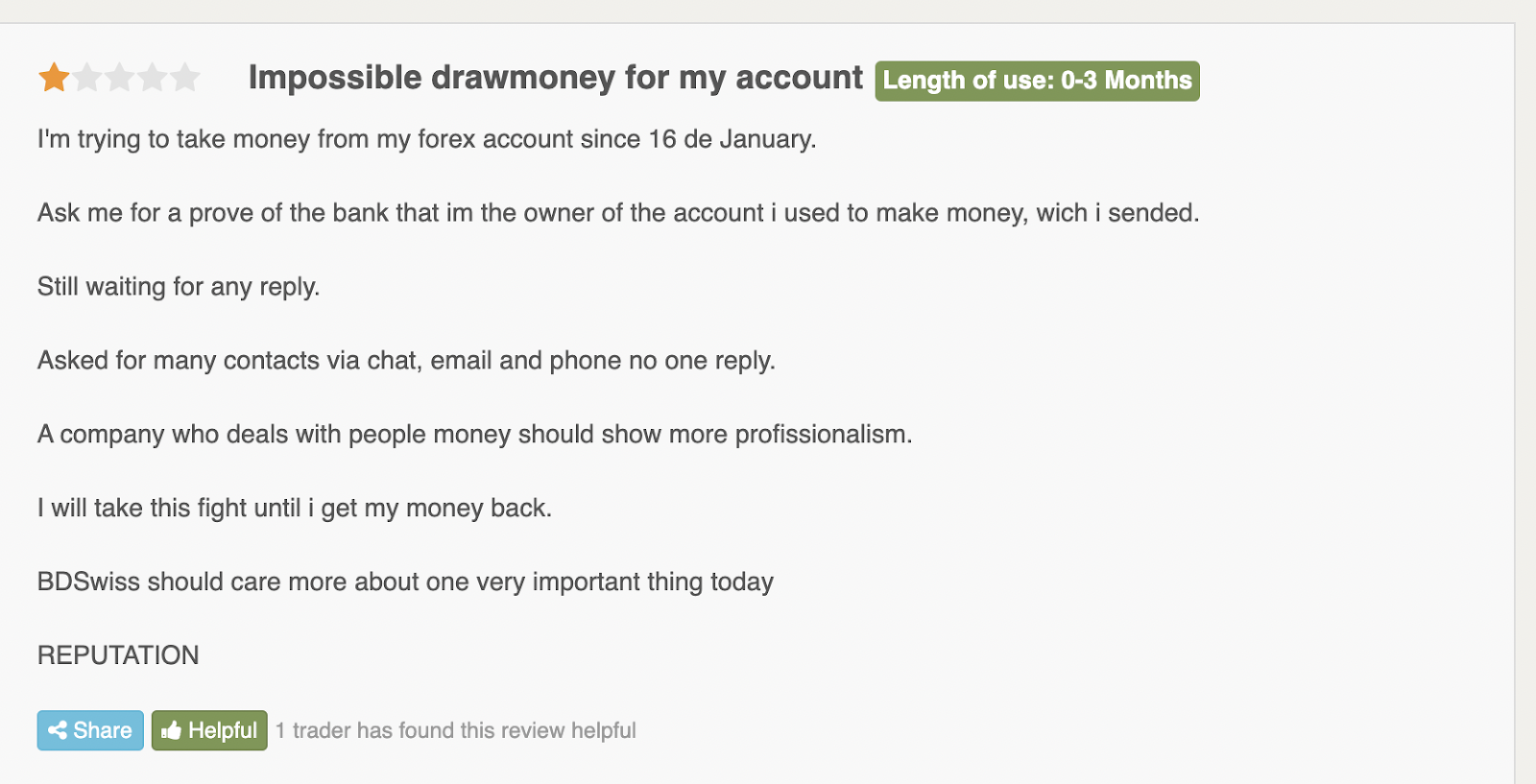Viewport: 1536px width, 784px height.
Task: Click the word REPUTATION in the review
Action: tap(118, 655)
